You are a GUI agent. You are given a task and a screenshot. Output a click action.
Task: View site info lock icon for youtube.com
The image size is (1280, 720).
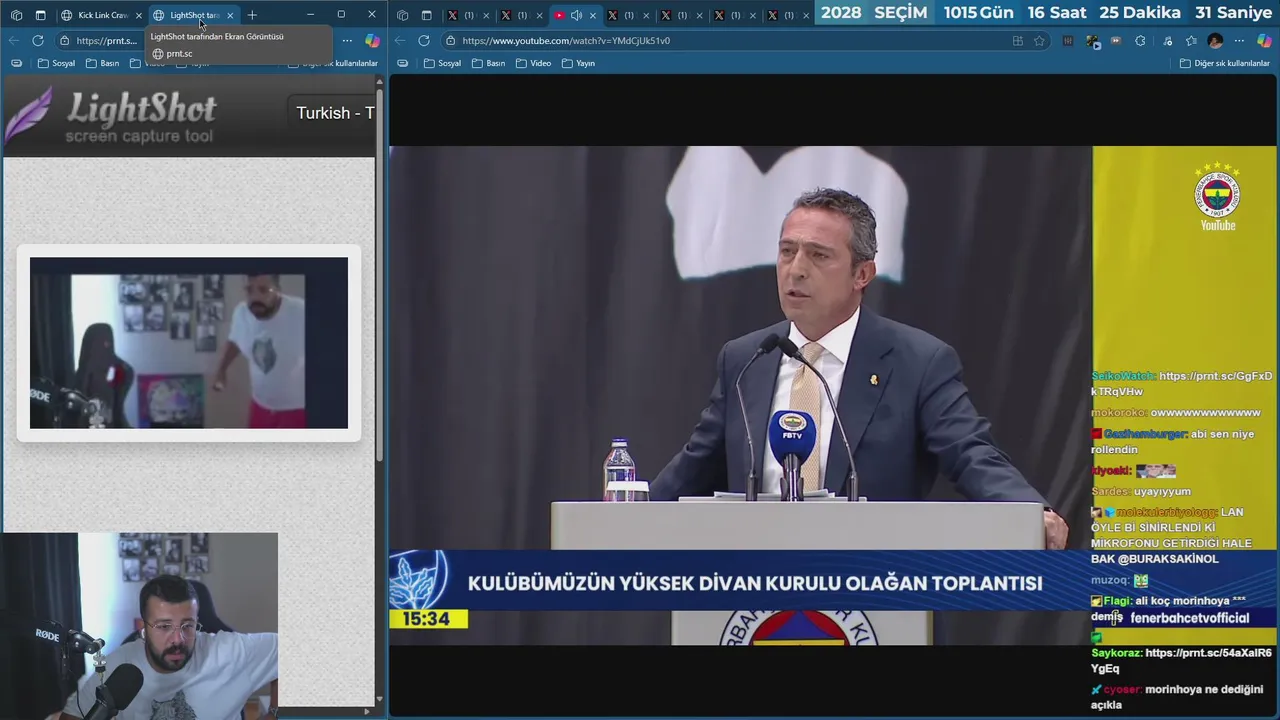451,41
